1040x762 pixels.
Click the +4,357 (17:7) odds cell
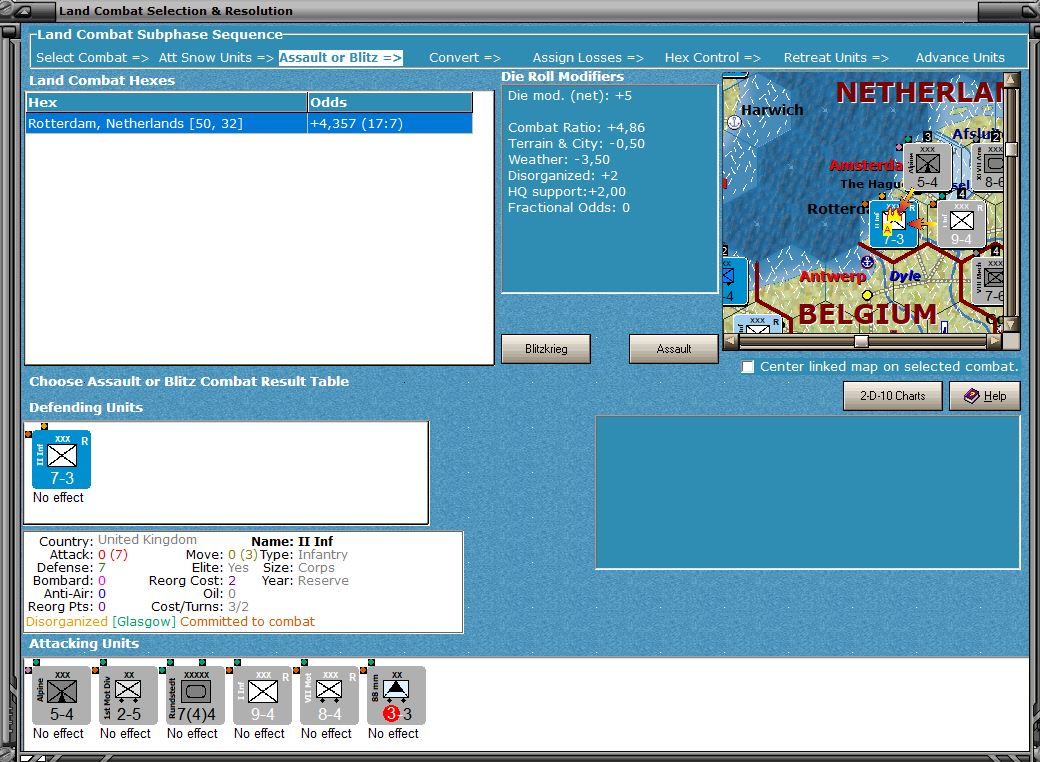tap(390, 123)
